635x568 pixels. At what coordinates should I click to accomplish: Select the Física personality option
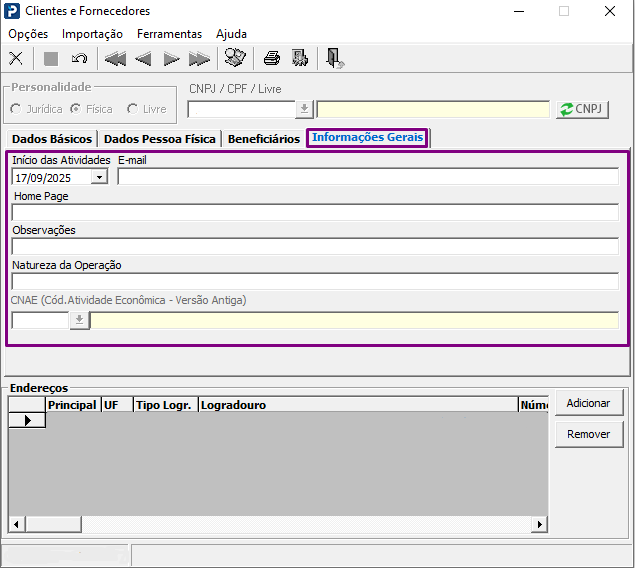point(75,109)
